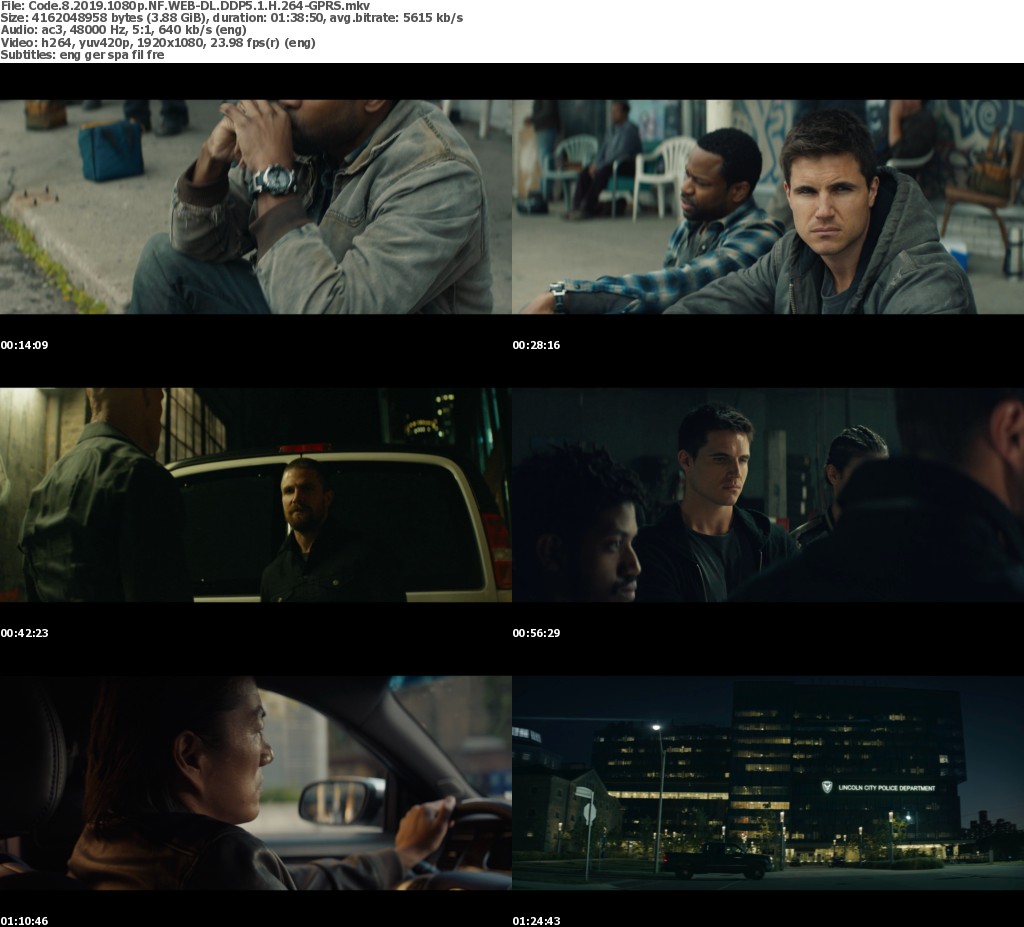1024x927 pixels.
Task: Click the 01:10:46 timestamp
Action: [25, 920]
